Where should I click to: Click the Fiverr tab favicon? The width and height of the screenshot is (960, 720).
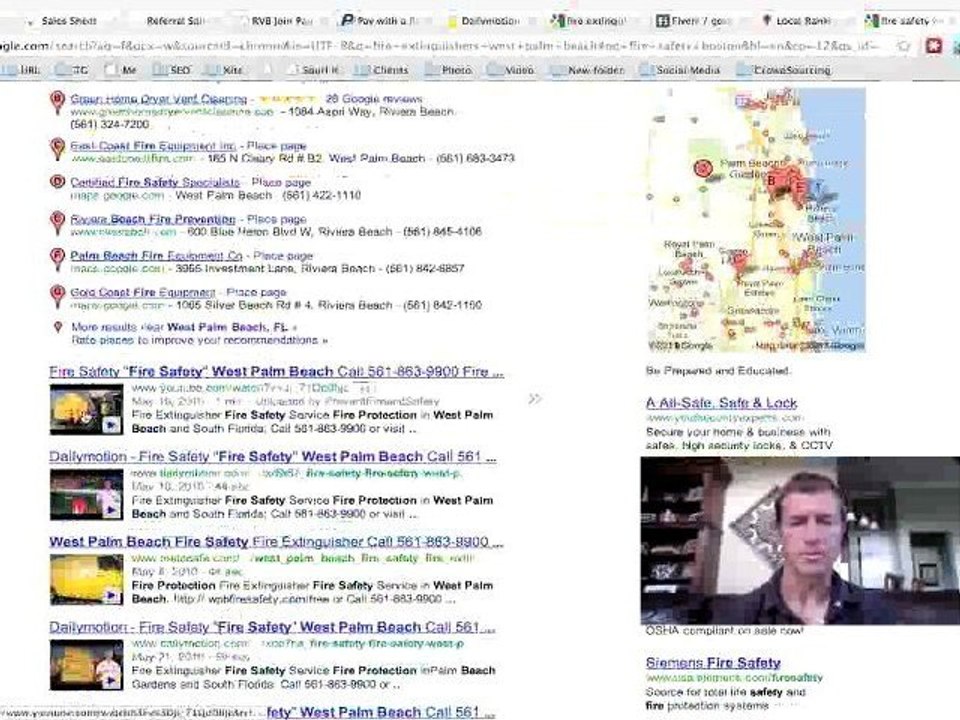pyautogui.click(x=662, y=20)
